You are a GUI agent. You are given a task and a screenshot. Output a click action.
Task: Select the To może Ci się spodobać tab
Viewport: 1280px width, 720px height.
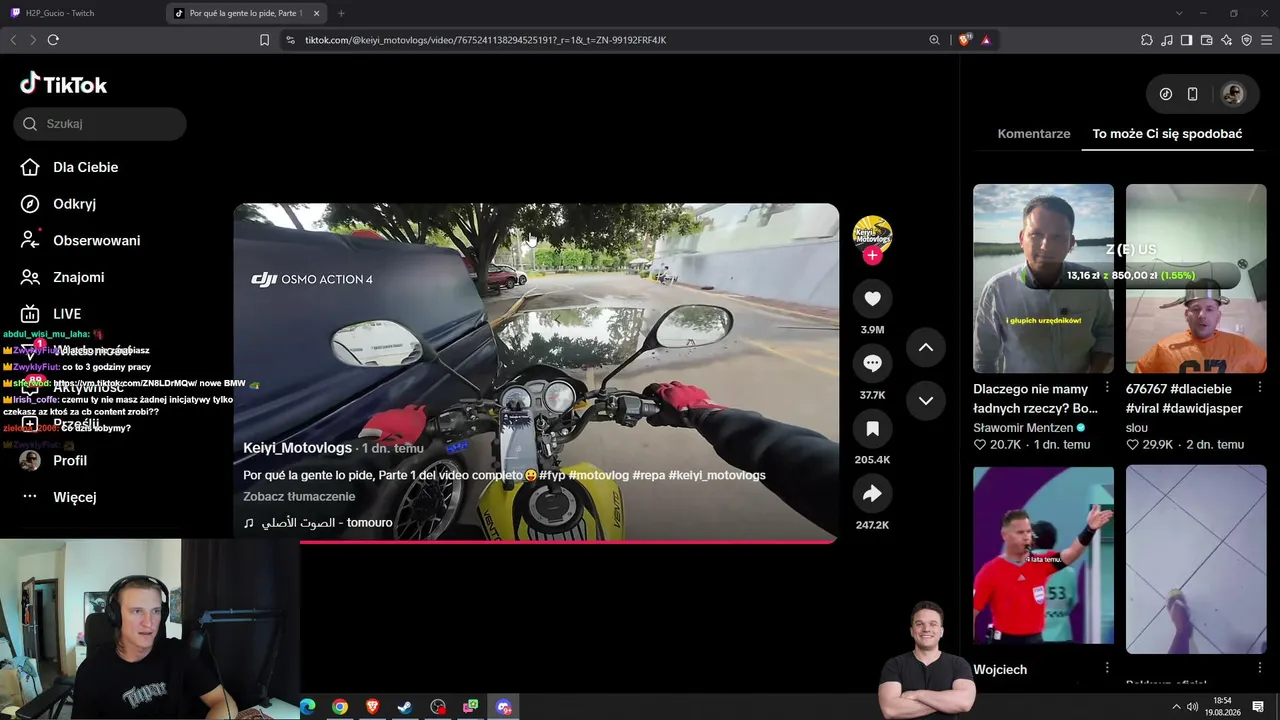(1167, 134)
